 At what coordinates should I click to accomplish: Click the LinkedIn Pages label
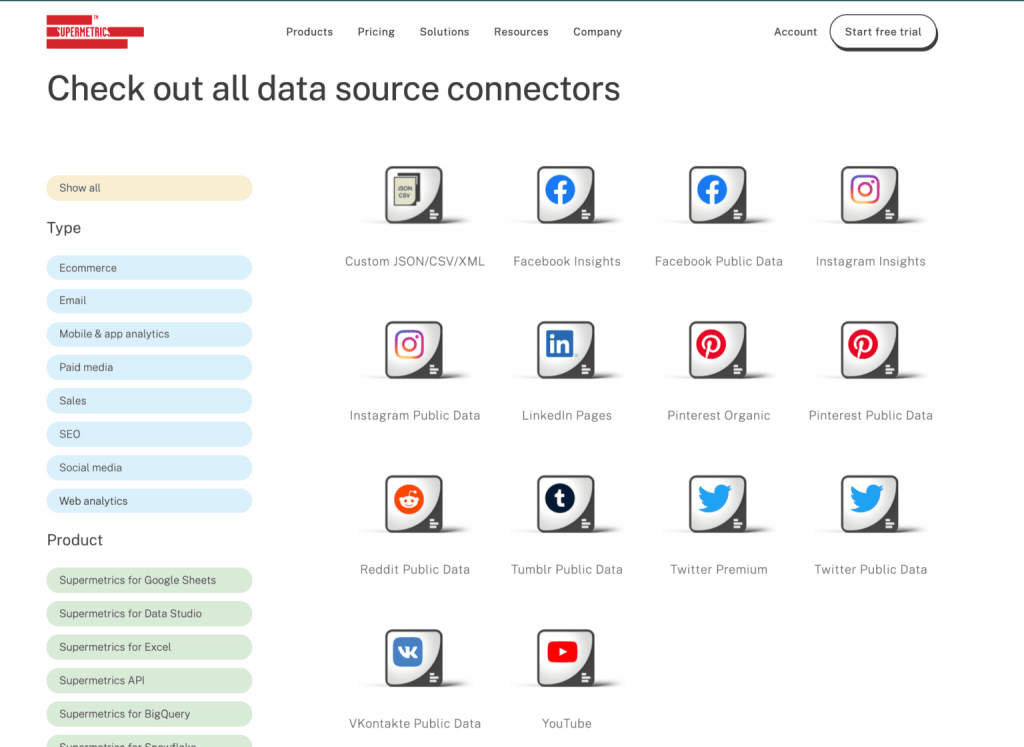[x=567, y=415]
